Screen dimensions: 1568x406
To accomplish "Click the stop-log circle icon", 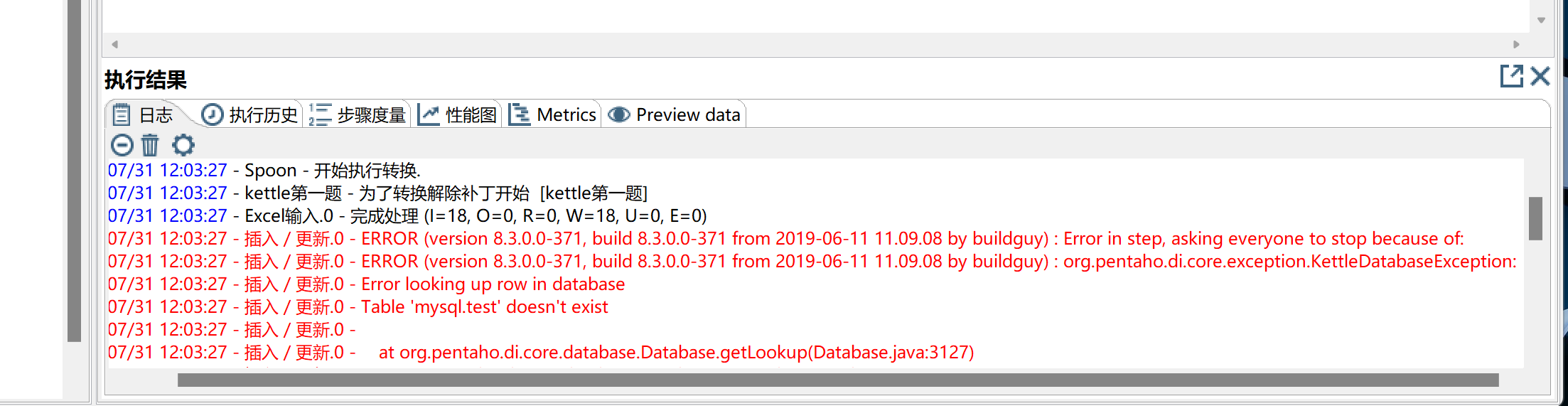I will pyautogui.click(x=122, y=145).
